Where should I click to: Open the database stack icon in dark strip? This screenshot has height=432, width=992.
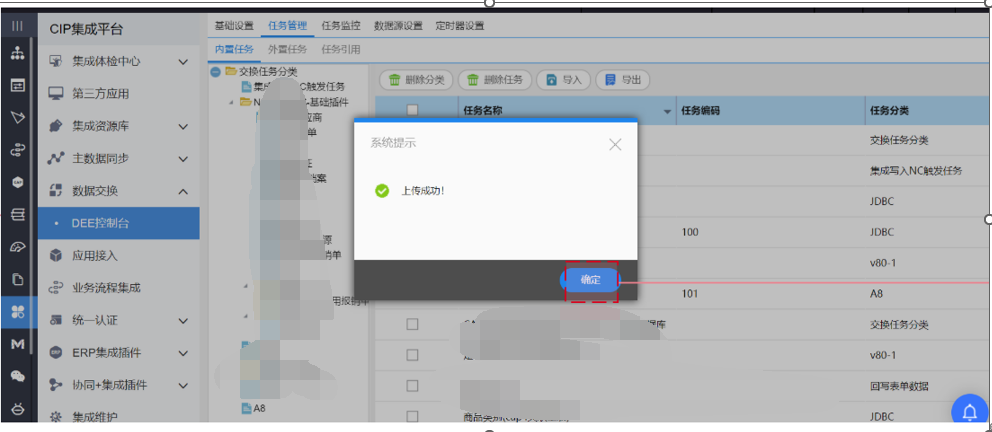18,214
